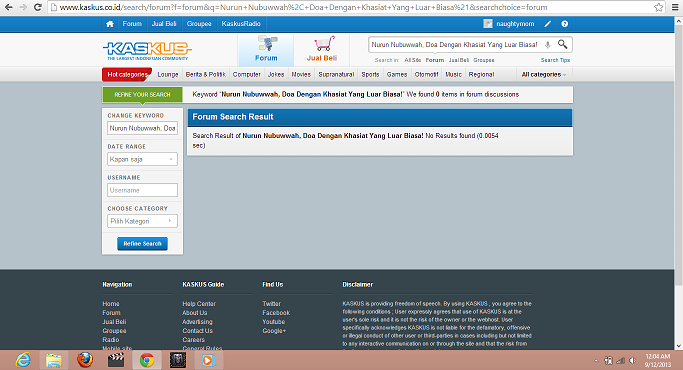Go to the Kaskus home icon

110,24
